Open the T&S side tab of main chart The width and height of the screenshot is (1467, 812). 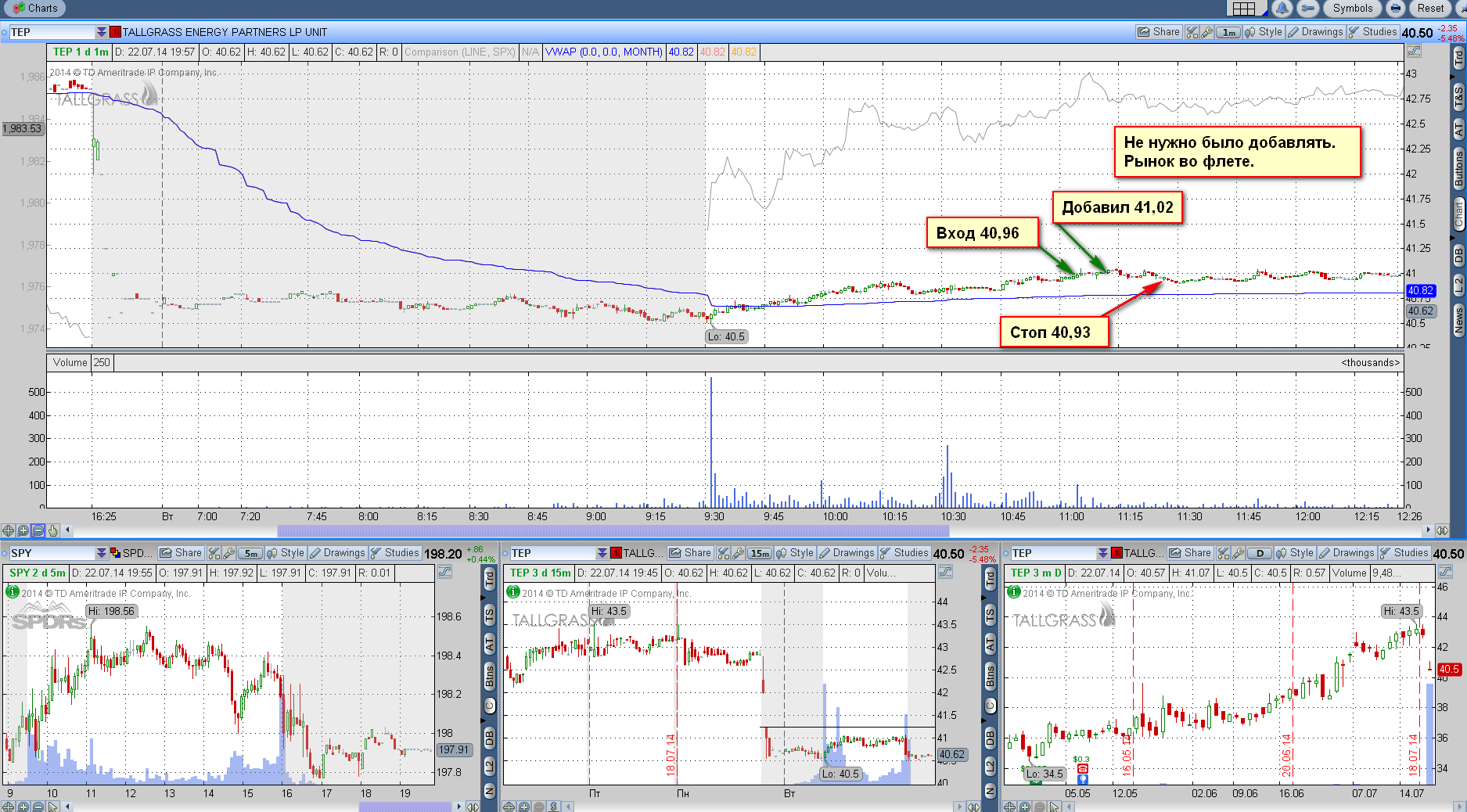pos(1458,97)
